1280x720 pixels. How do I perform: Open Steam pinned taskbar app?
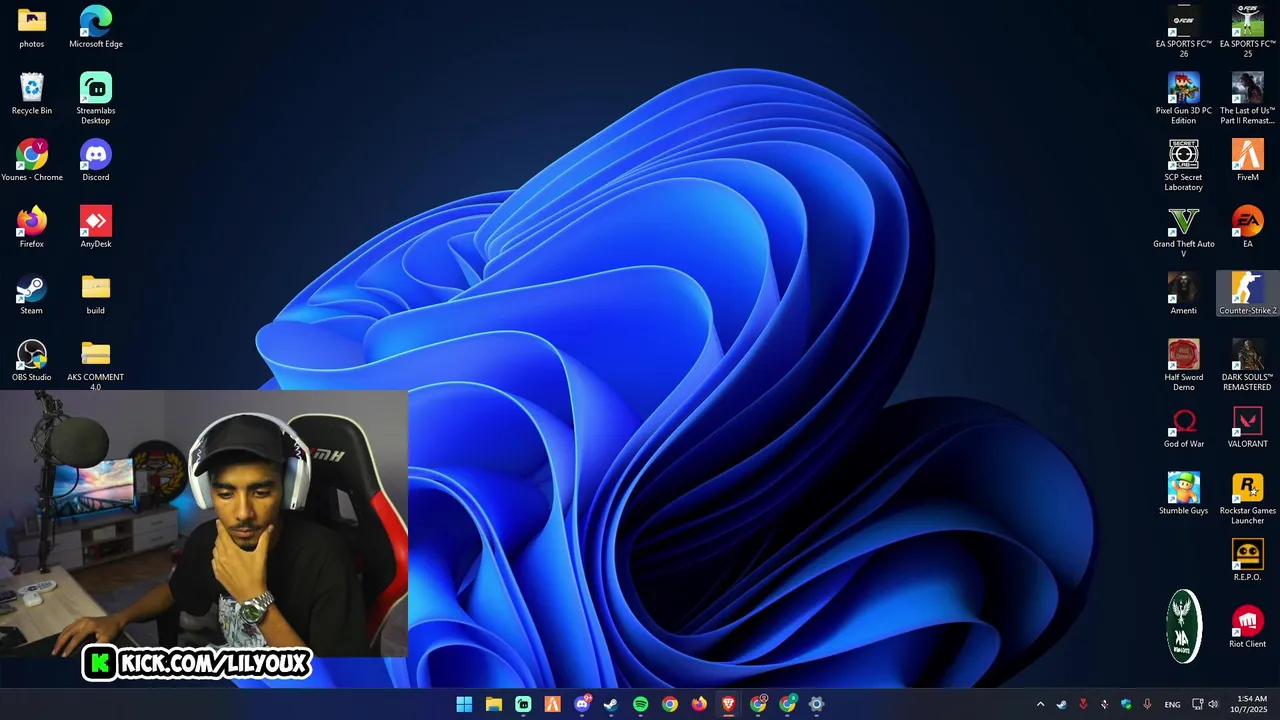pos(611,704)
